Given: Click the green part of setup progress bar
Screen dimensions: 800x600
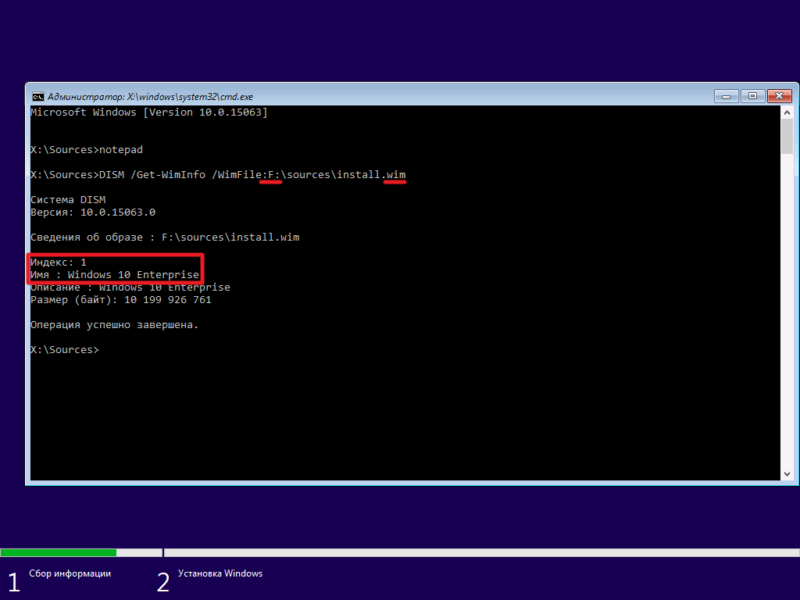Looking at the screenshot, I should [58, 553].
